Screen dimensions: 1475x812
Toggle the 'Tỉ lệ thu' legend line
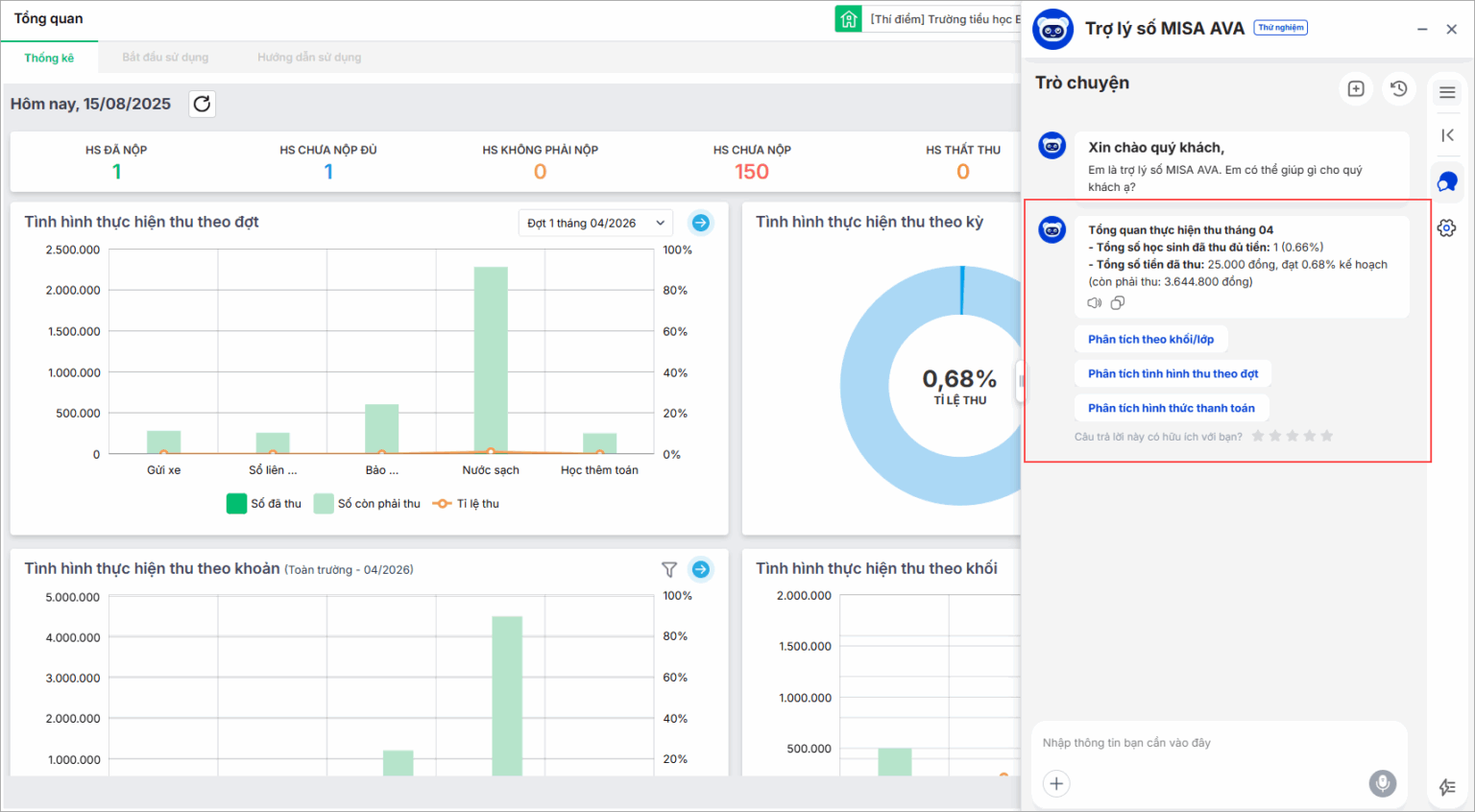click(467, 504)
